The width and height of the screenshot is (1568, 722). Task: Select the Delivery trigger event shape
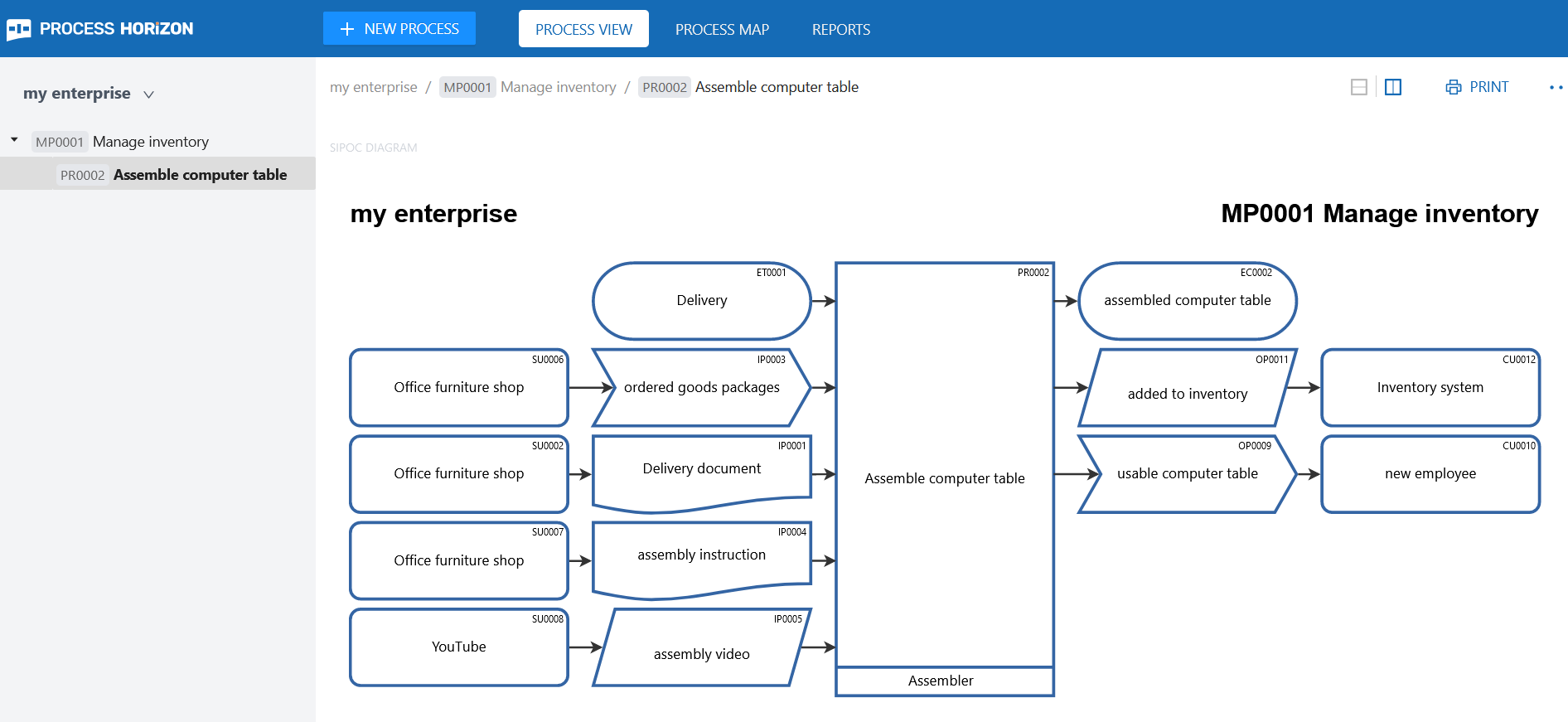pyautogui.click(x=701, y=301)
